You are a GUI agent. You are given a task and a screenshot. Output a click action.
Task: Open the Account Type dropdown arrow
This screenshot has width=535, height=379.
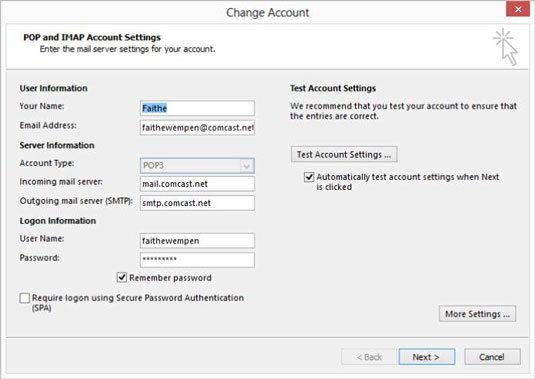point(246,166)
